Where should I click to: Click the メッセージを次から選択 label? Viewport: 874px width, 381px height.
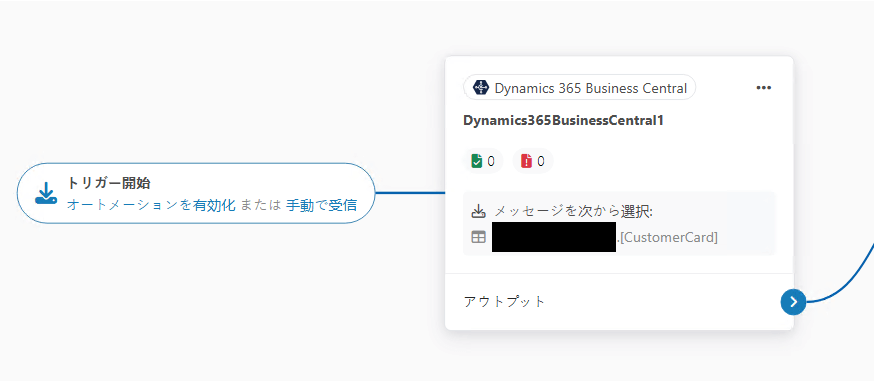574,212
